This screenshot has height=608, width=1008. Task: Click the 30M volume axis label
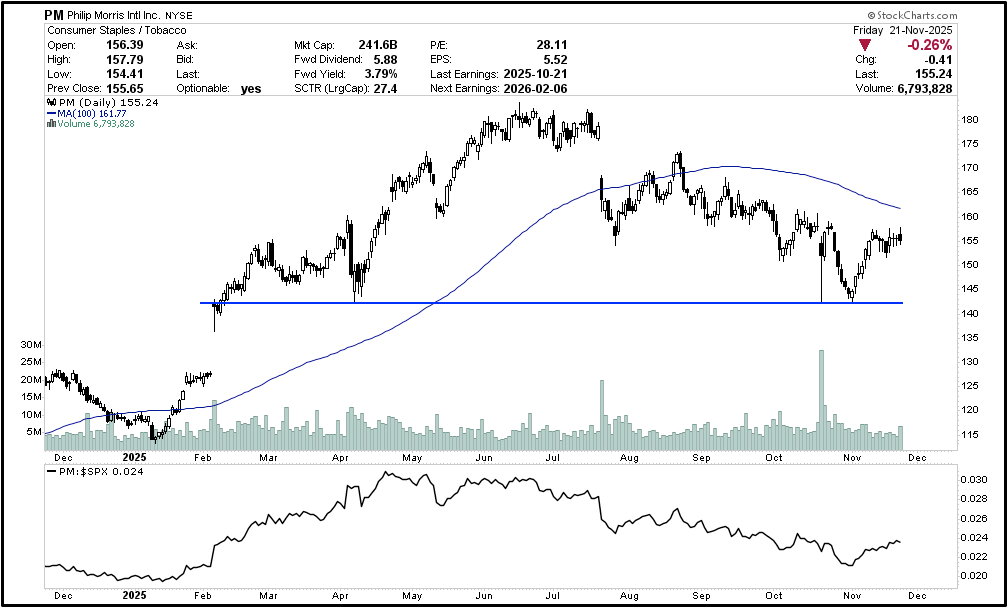coord(31,344)
